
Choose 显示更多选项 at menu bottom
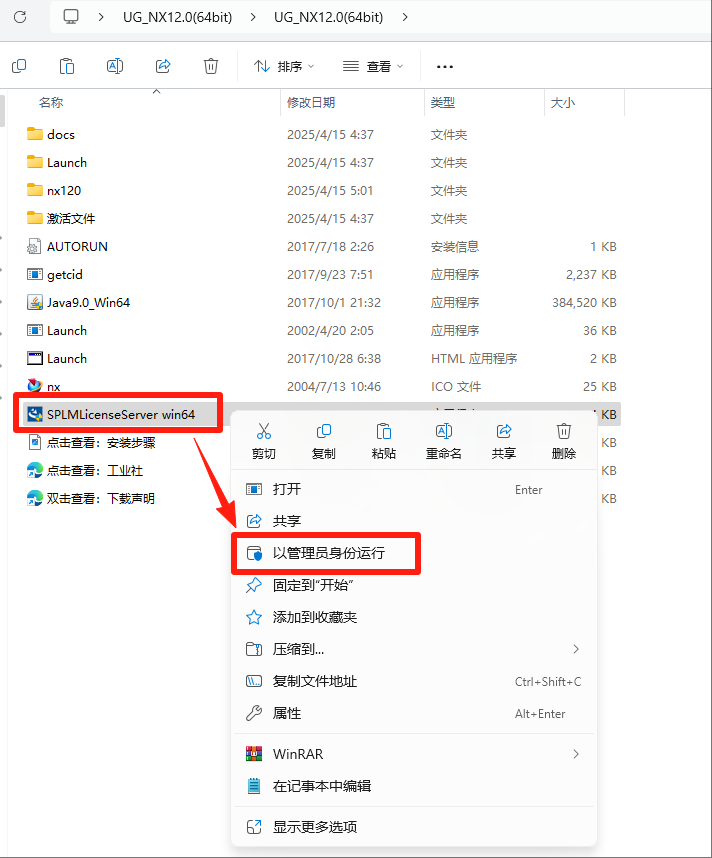click(414, 827)
